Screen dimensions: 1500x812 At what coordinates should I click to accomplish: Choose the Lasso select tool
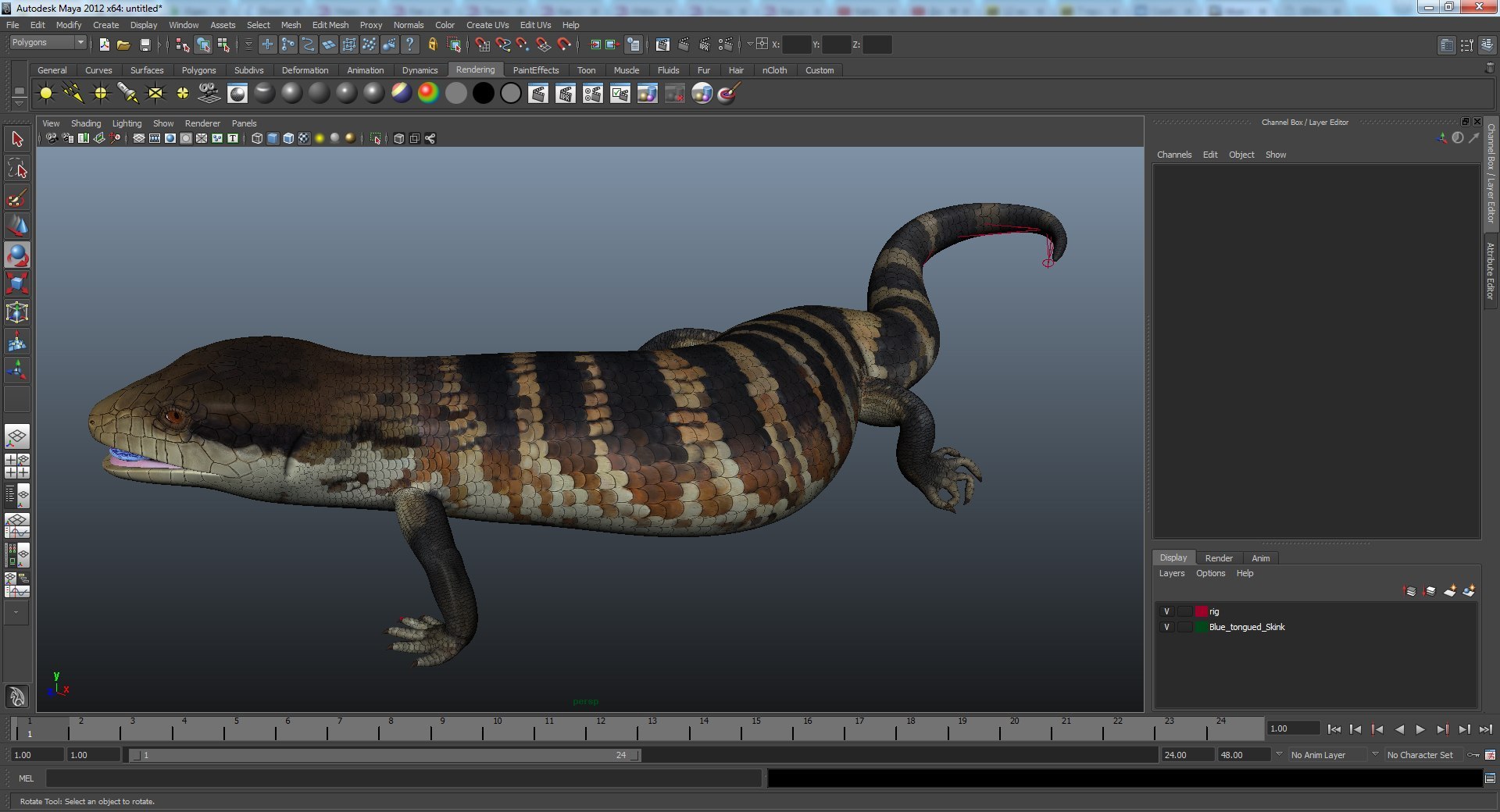pos(17,169)
